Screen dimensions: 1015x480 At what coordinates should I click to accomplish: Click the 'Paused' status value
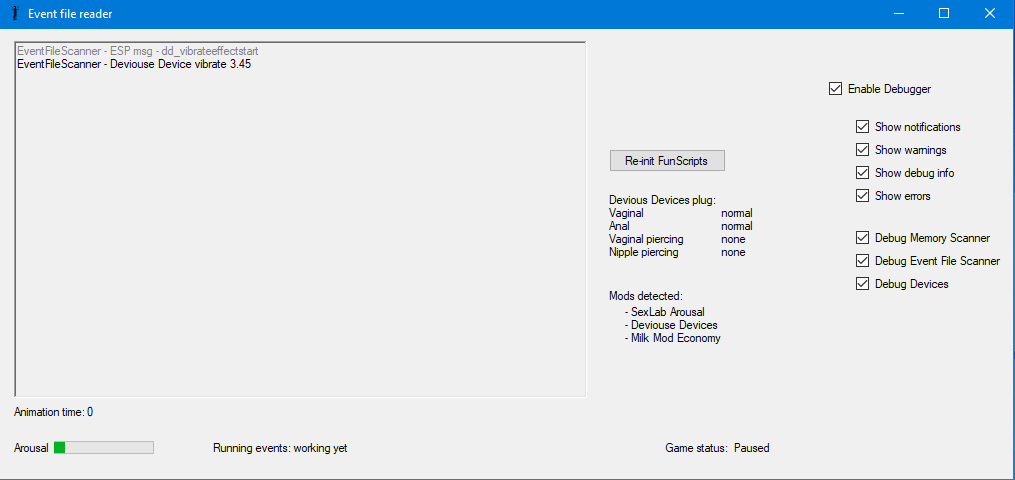pos(752,448)
